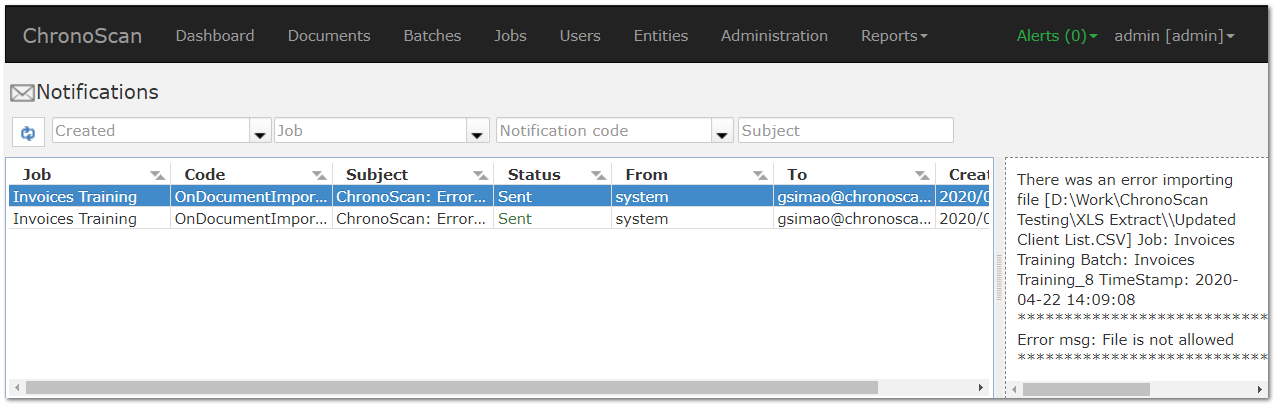The width and height of the screenshot is (1277, 407).
Task: Expand the Job filter dropdown arrow
Action: [478, 132]
